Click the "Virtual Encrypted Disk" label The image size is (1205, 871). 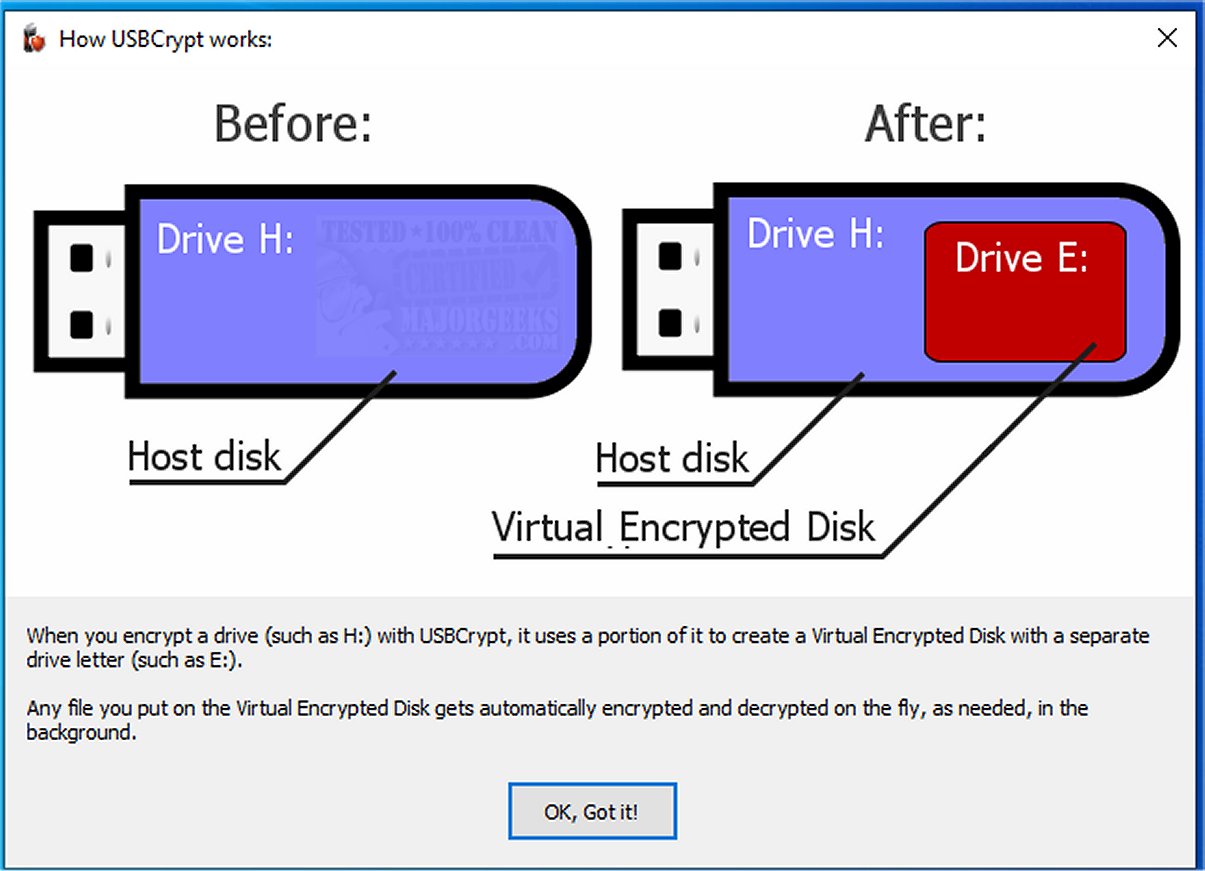(x=684, y=527)
